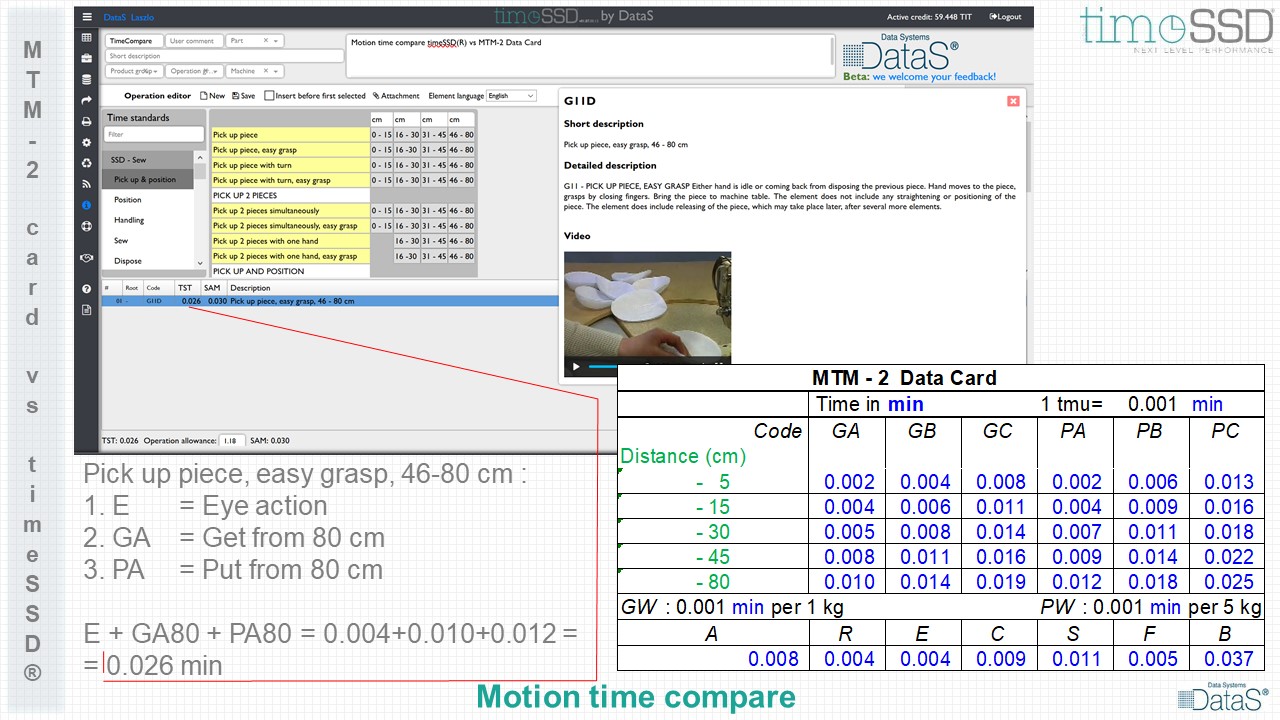
Task: Click we welcome your feedback link
Action: tap(934, 76)
